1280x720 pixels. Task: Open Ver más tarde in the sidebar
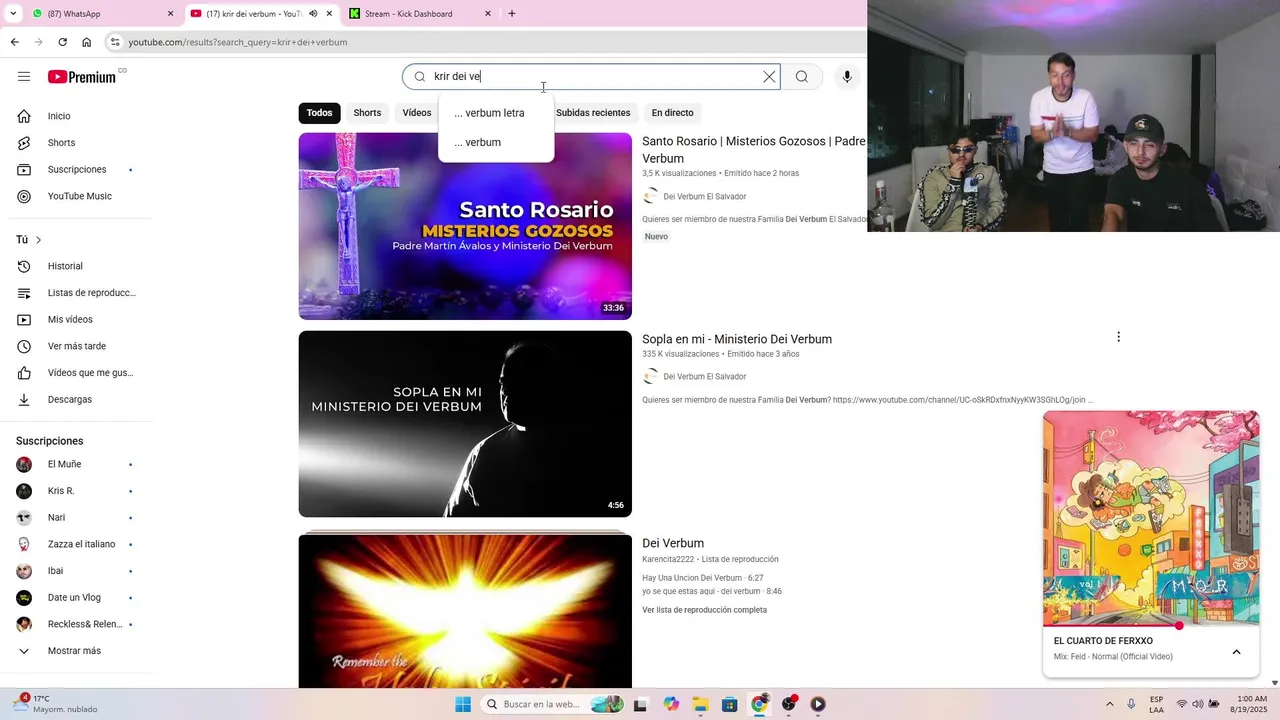(76, 346)
